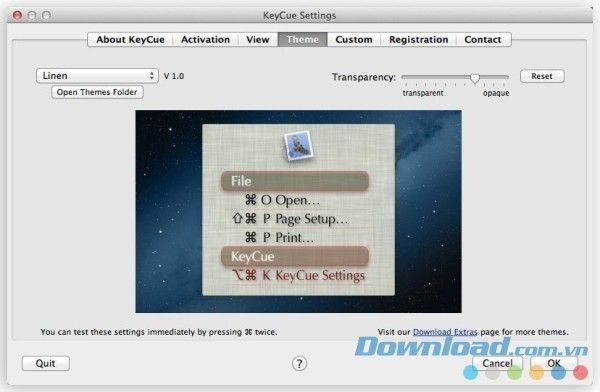Click the 'Print…' row in preview
600x392 pixels.
coord(279,238)
